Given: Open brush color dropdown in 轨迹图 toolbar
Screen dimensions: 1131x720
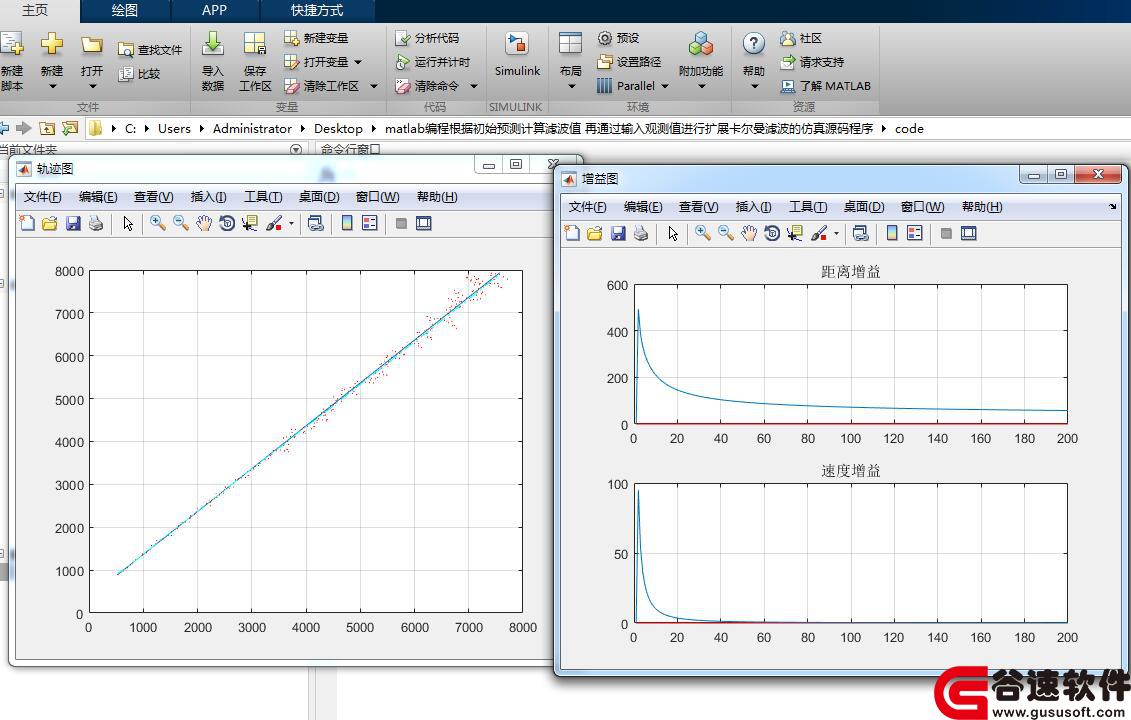Looking at the screenshot, I should [291, 224].
